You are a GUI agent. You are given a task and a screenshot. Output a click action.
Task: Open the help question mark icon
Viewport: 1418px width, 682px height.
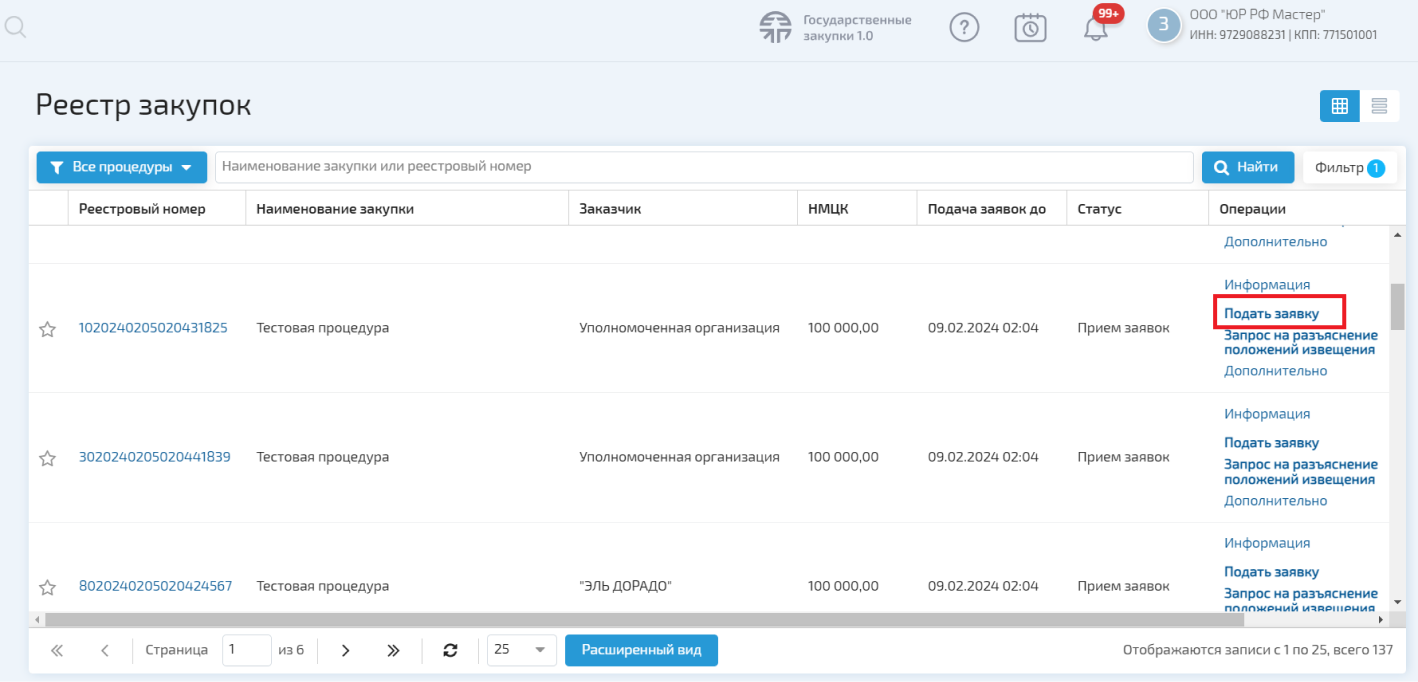(963, 28)
